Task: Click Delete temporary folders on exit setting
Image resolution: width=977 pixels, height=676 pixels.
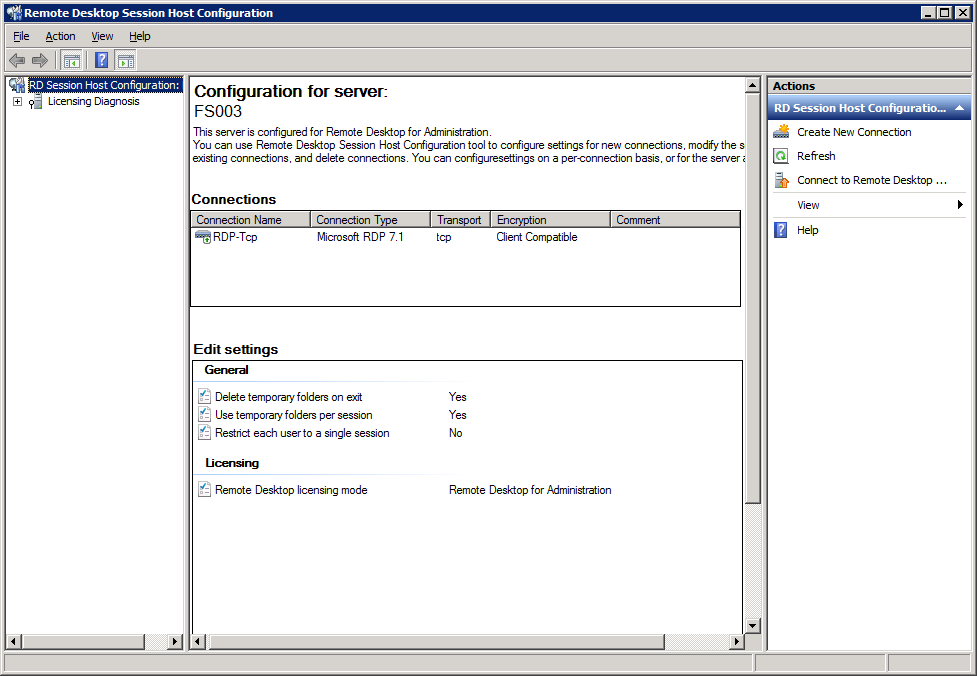Action: click(288, 397)
